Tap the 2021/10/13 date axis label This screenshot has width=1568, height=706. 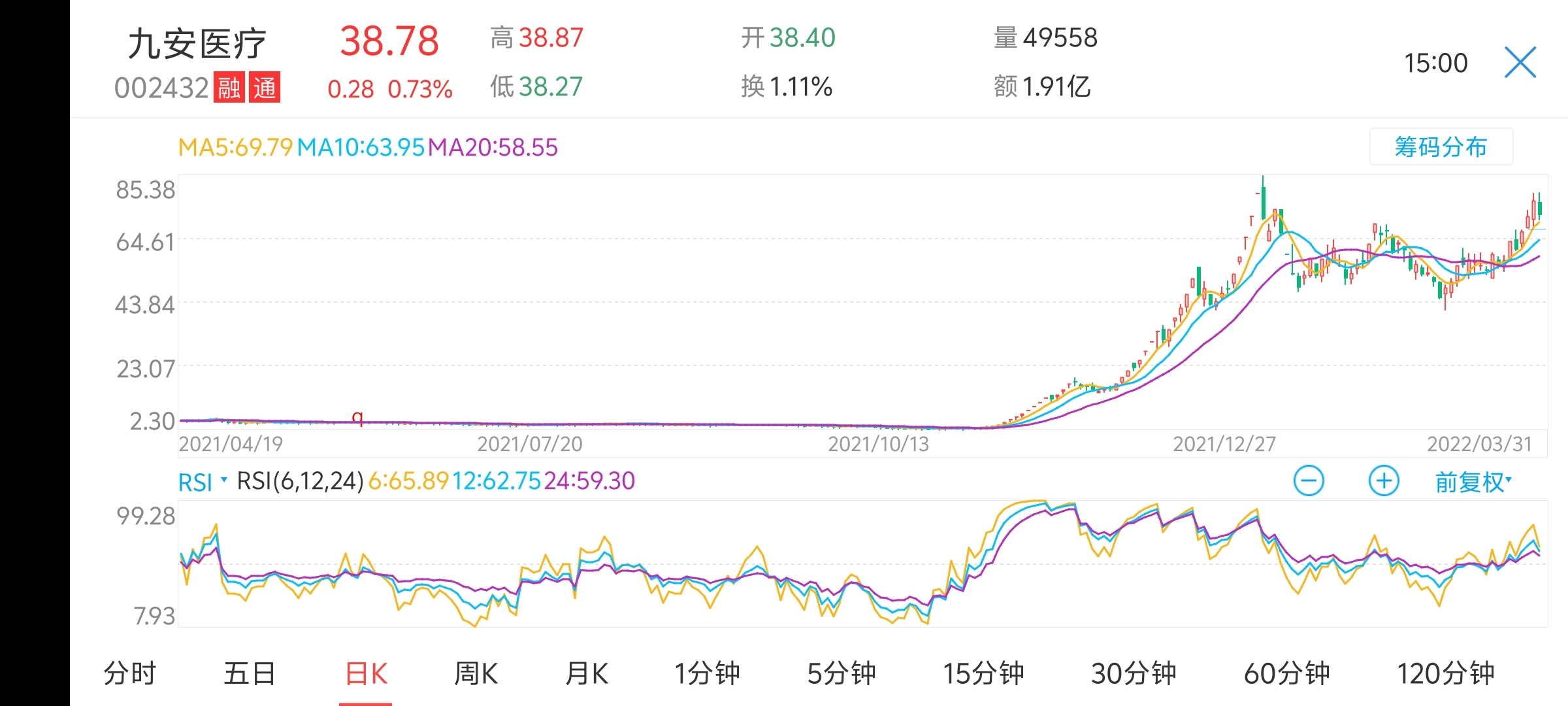tap(879, 444)
